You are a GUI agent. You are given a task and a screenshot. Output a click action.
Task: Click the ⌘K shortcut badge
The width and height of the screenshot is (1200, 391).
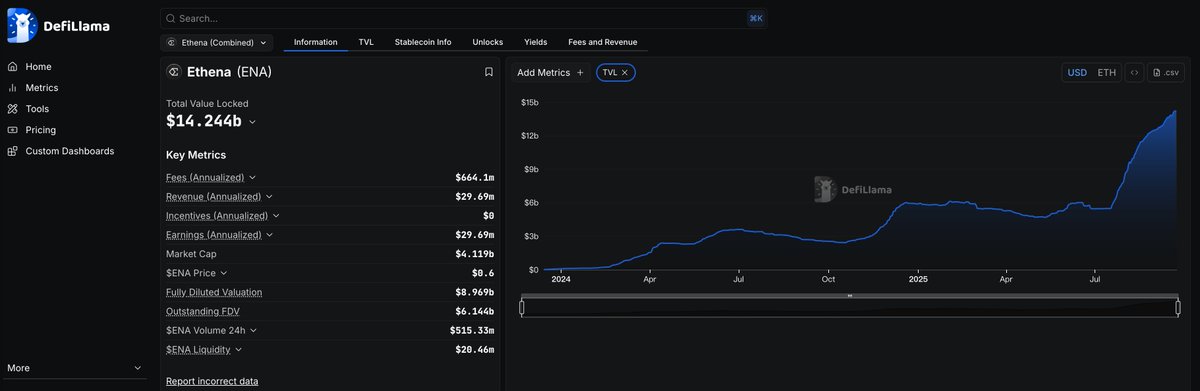click(755, 18)
